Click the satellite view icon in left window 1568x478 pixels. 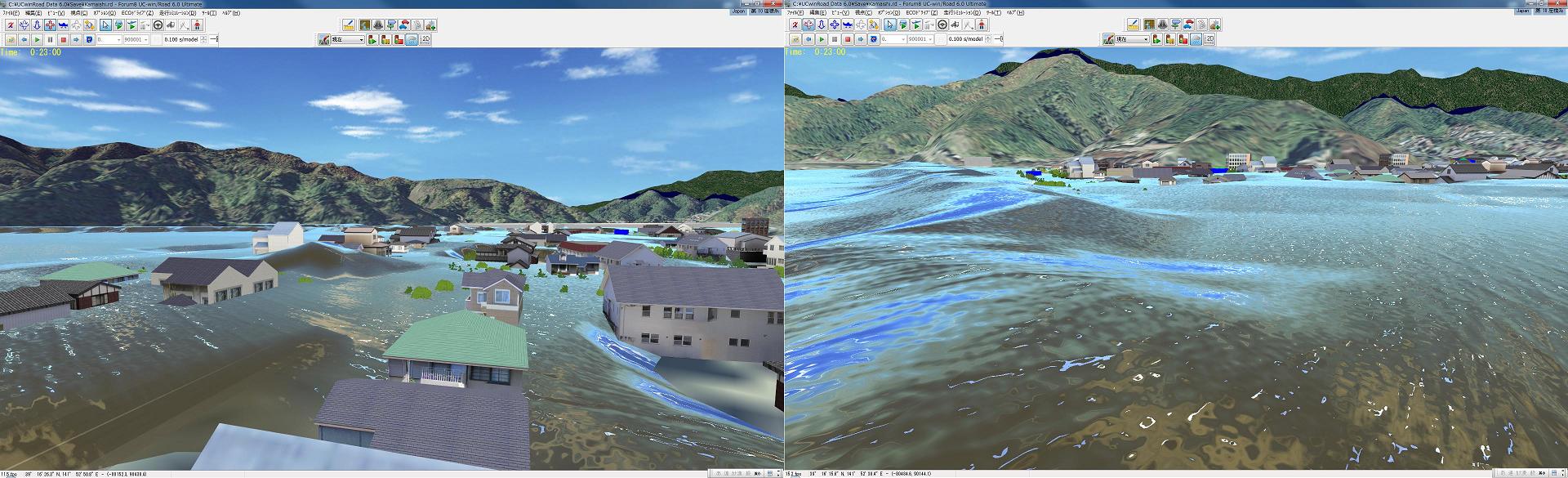[x=89, y=25]
